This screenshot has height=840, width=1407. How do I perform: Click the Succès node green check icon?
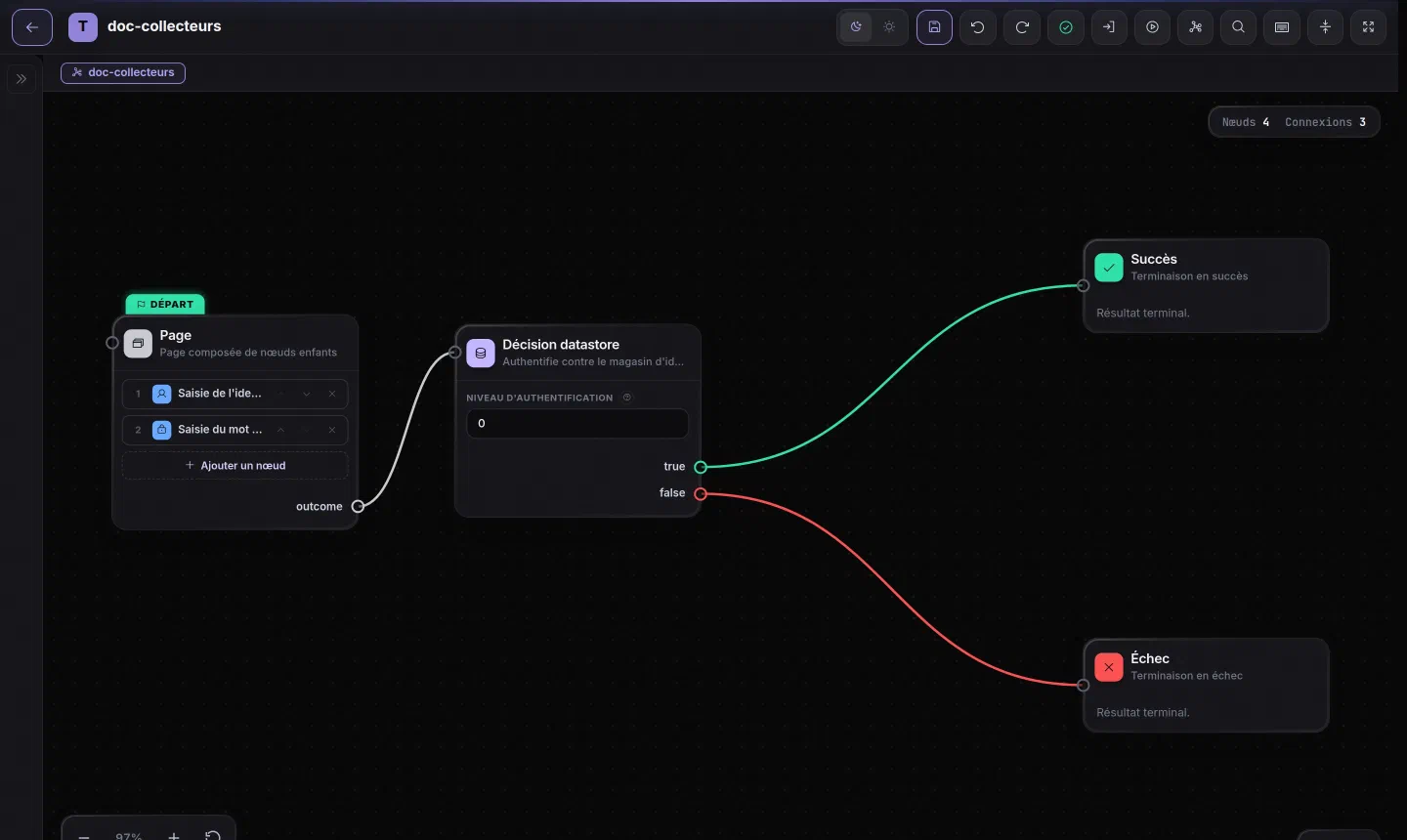click(1109, 268)
